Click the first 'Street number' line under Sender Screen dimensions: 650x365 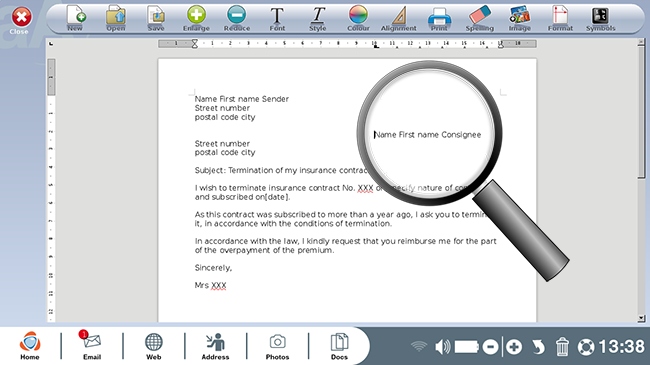point(222,108)
